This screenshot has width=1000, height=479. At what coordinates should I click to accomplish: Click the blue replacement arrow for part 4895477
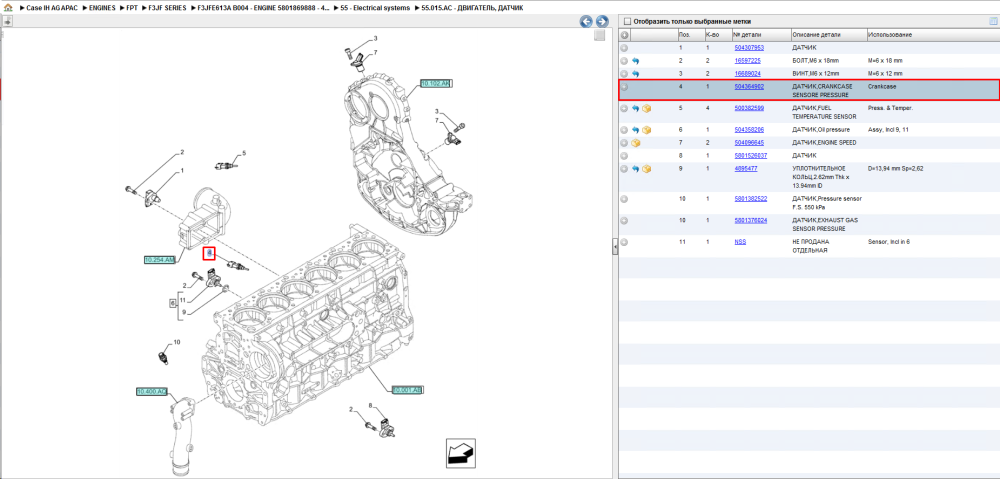point(636,169)
